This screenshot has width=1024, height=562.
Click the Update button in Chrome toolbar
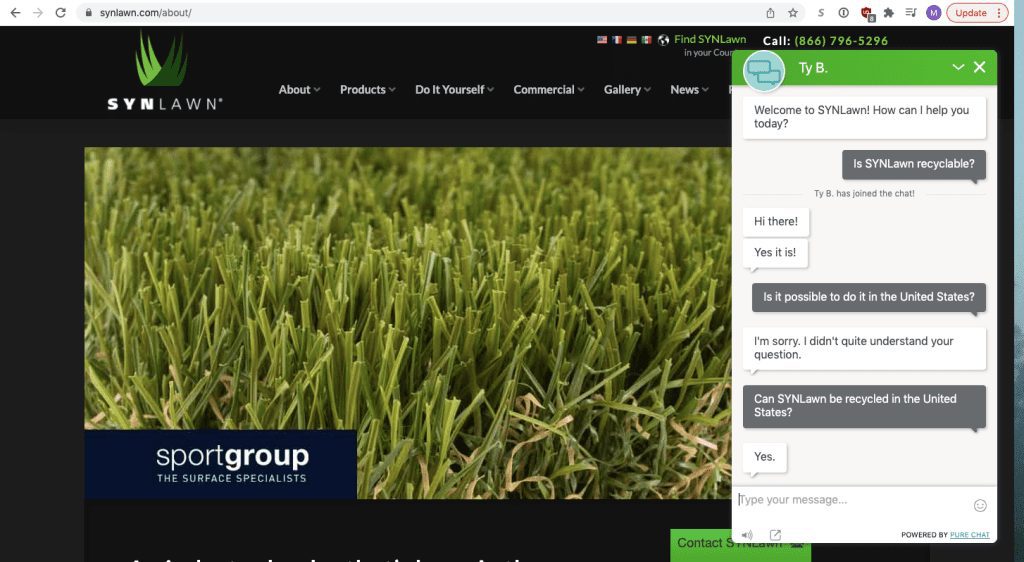point(977,12)
